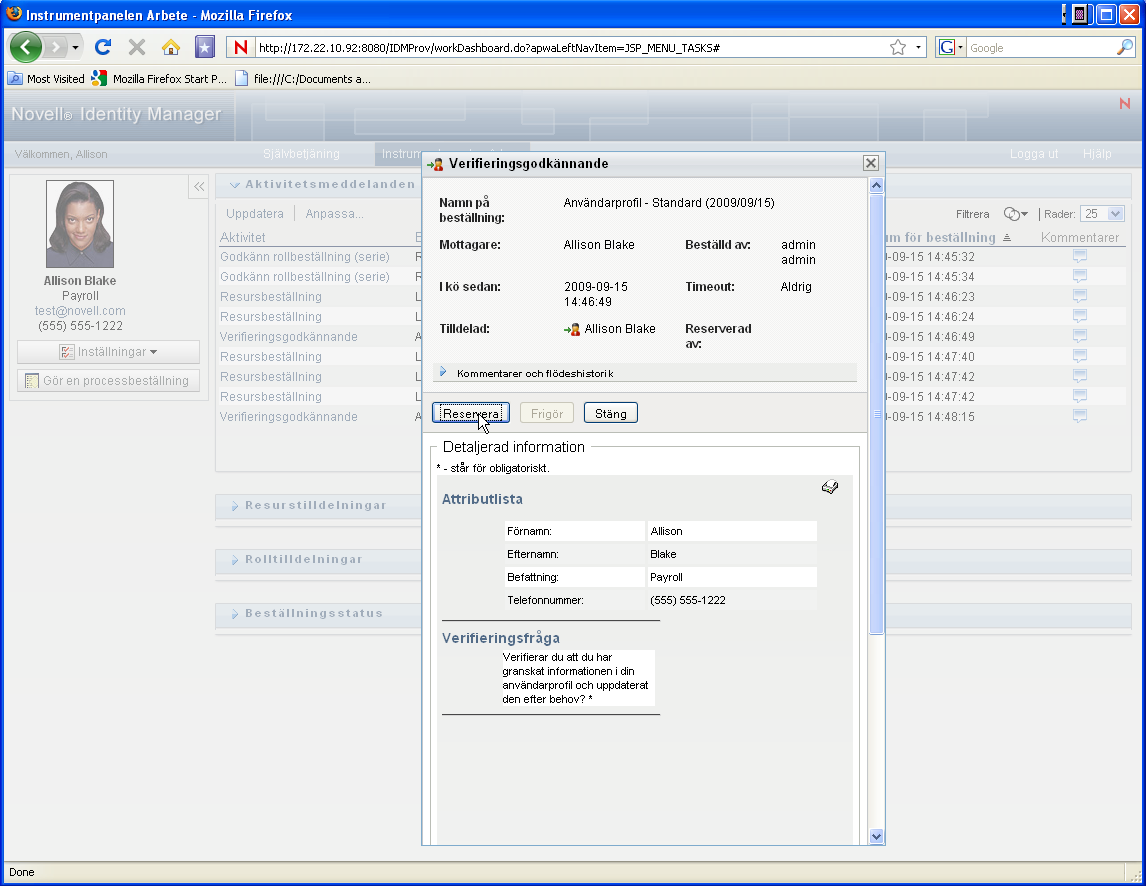This screenshot has height=886, width=1146.
Task: Open URL bar history dropdown arrow
Action: coord(918,48)
